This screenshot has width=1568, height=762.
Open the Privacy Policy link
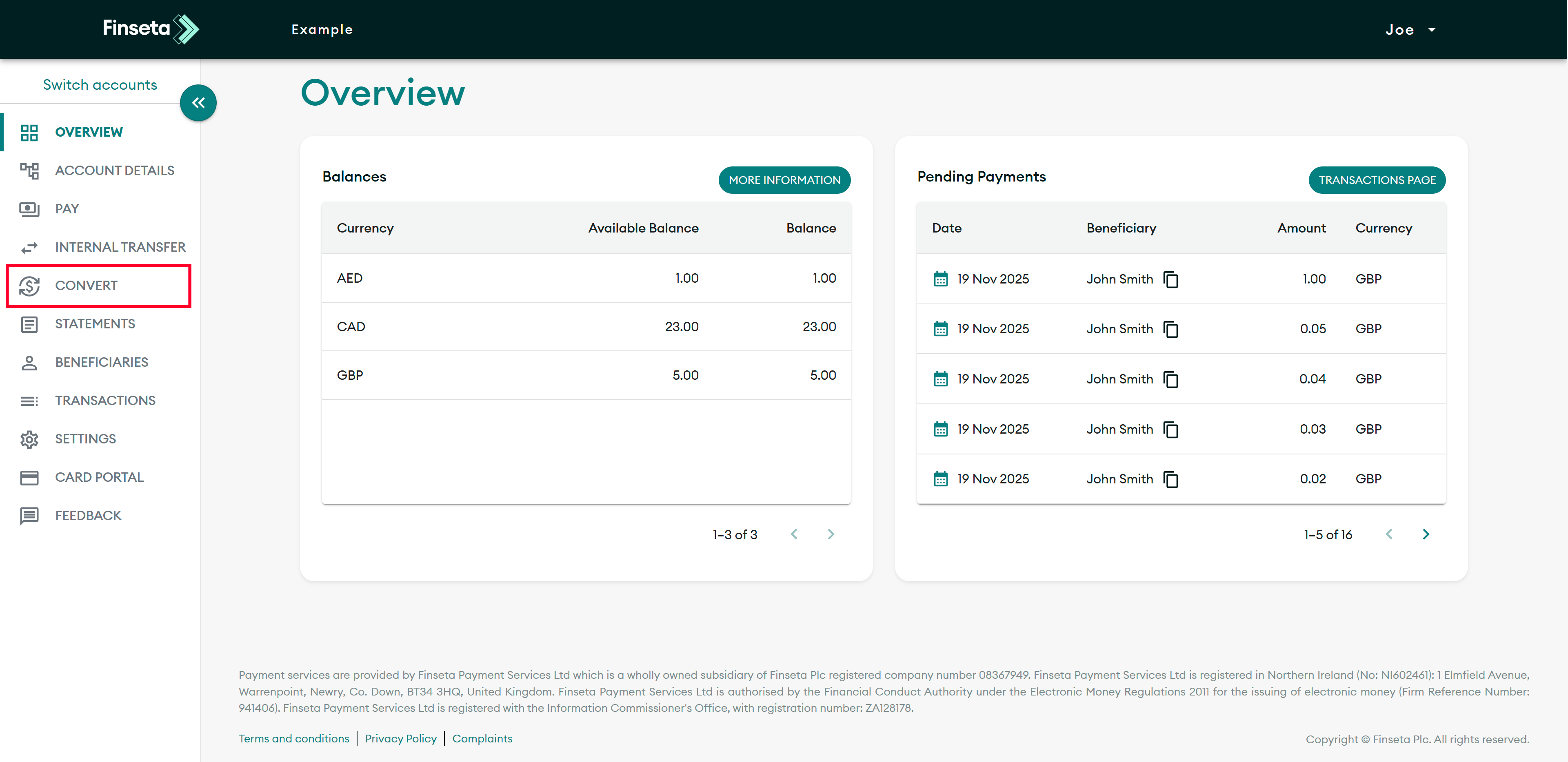(400, 738)
